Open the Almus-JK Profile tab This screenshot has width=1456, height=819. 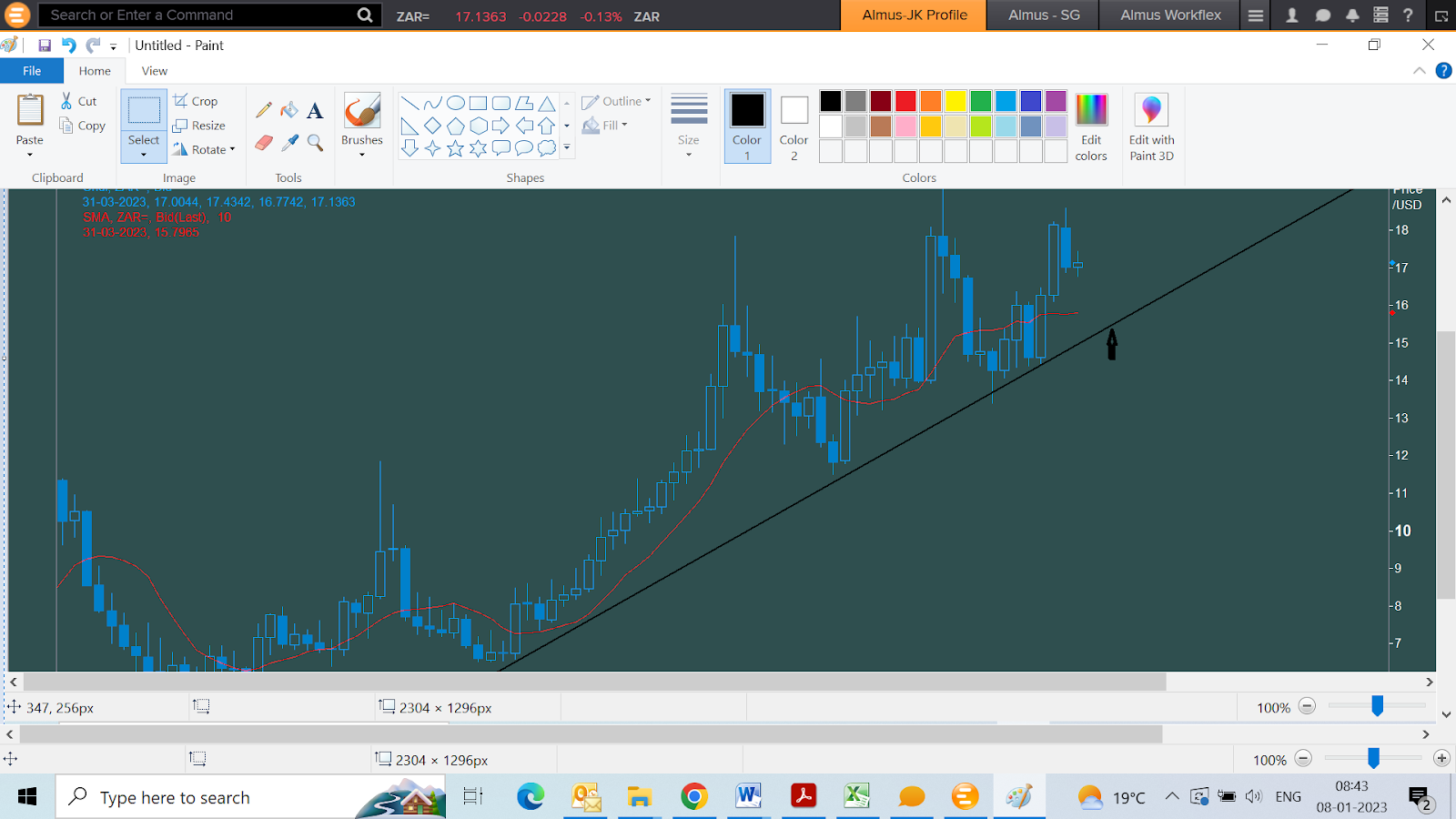point(914,15)
